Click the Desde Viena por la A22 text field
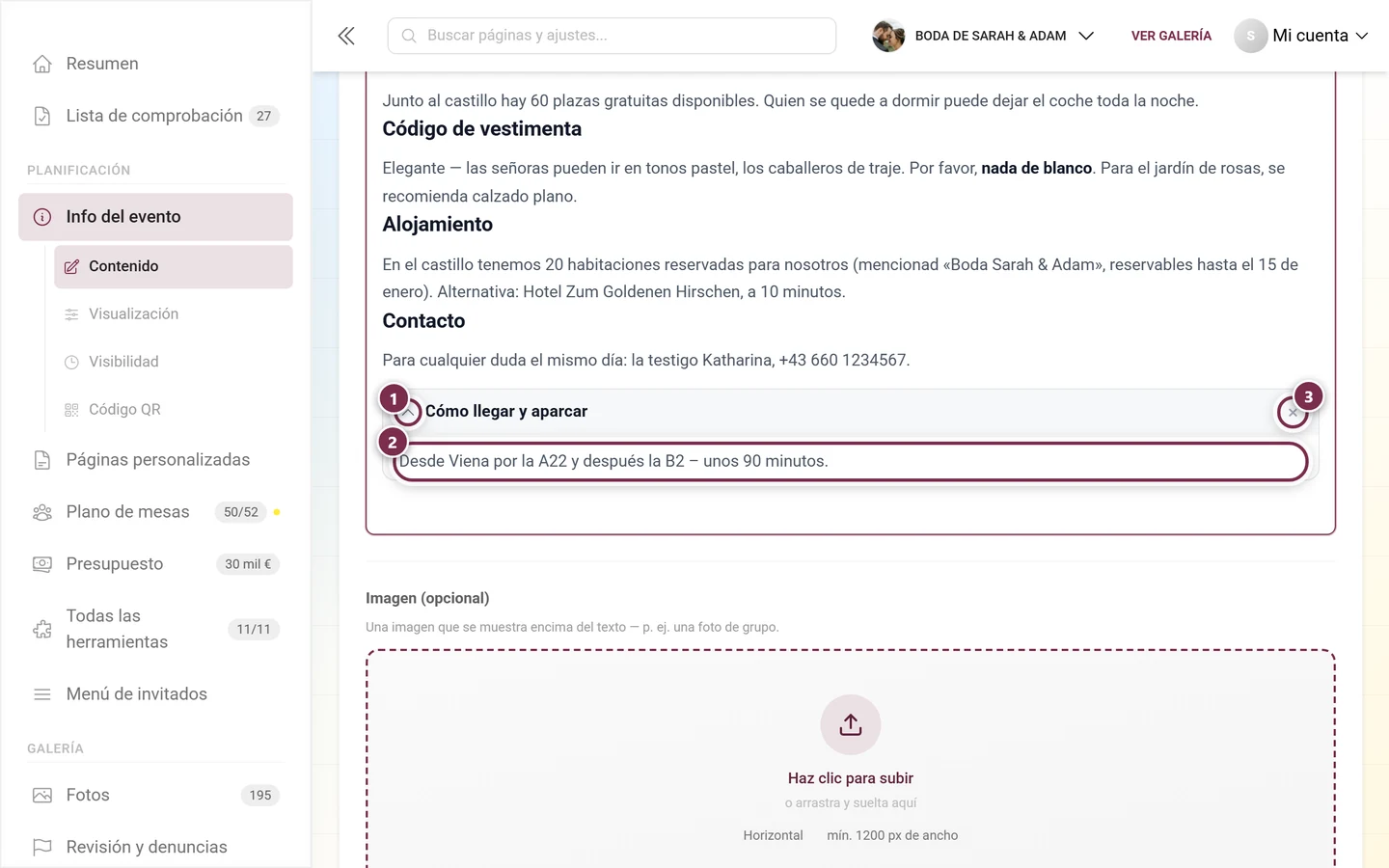The image size is (1389, 868). tap(851, 461)
